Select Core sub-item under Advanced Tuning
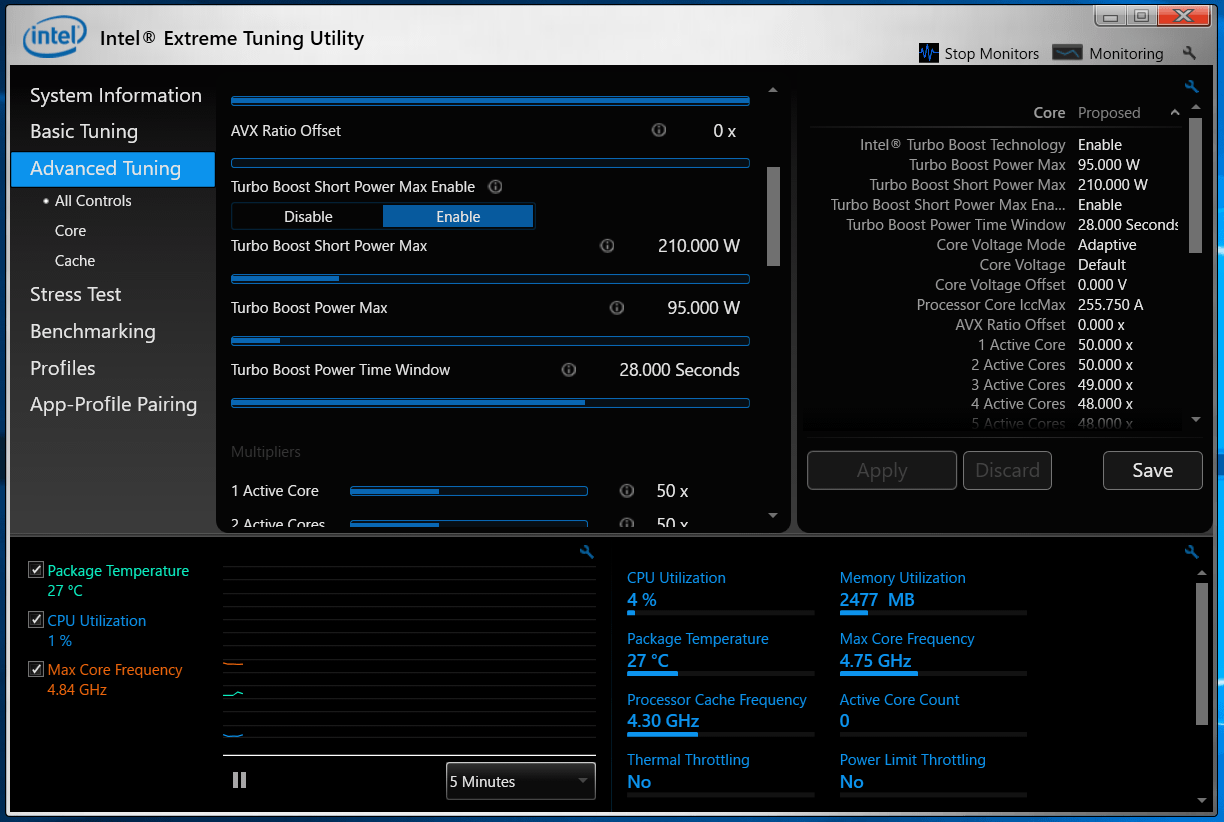The width and height of the screenshot is (1224, 822). pyautogui.click(x=70, y=230)
